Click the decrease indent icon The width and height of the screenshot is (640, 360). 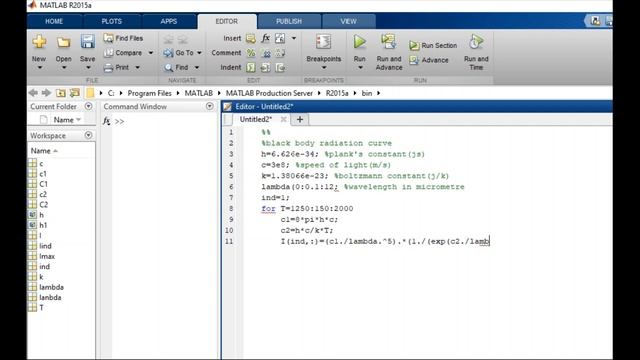click(x=280, y=68)
